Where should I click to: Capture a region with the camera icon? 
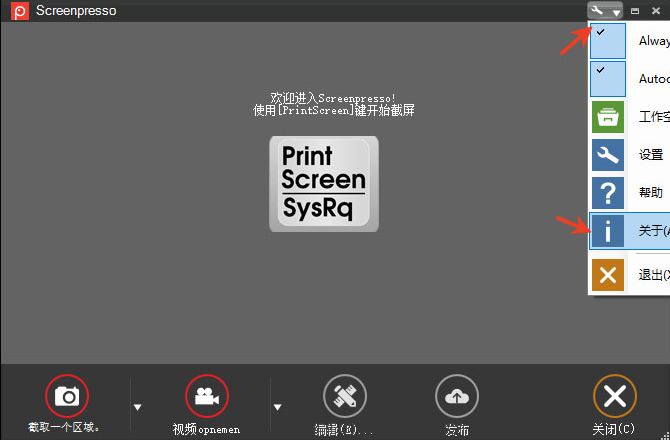tap(67, 396)
